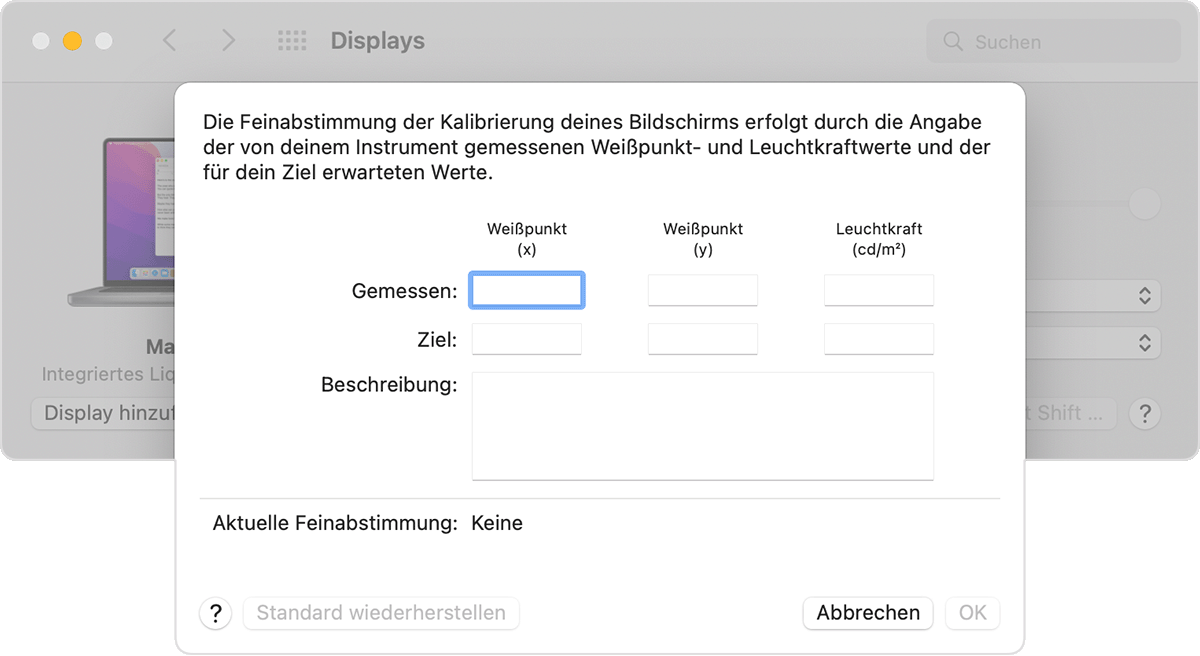Click the back arrow in the toolbar
Image resolution: width=1200 pixels, height=656 pixels.
click(x=169, y=41)
